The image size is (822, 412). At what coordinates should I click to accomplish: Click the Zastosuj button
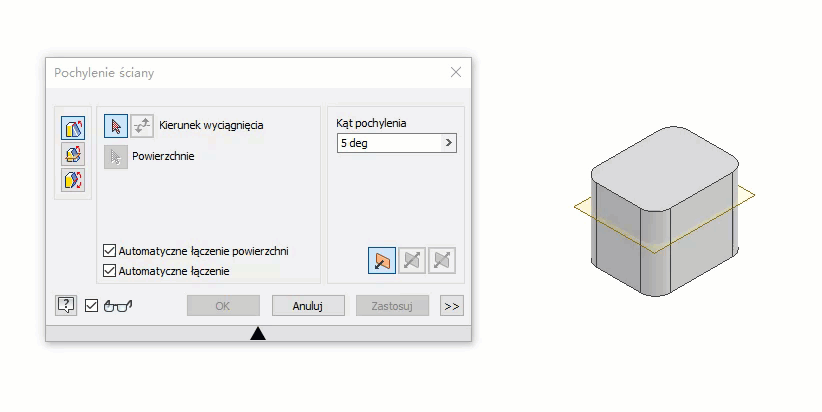click(392, 306)
